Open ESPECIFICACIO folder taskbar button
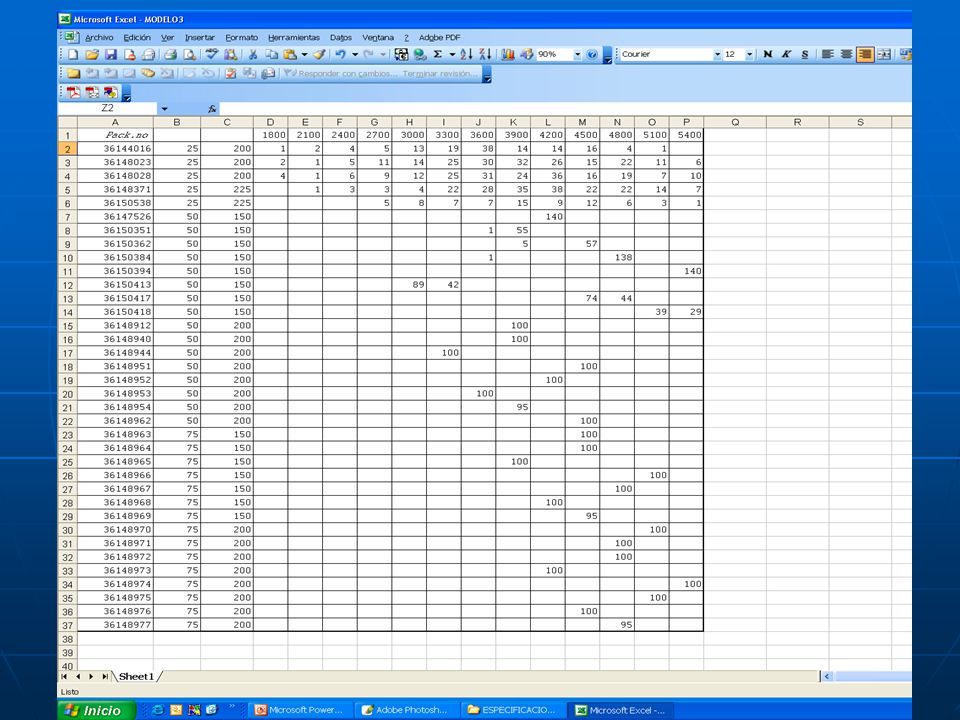This screenshot has width=960, height=720. (512, 710)
